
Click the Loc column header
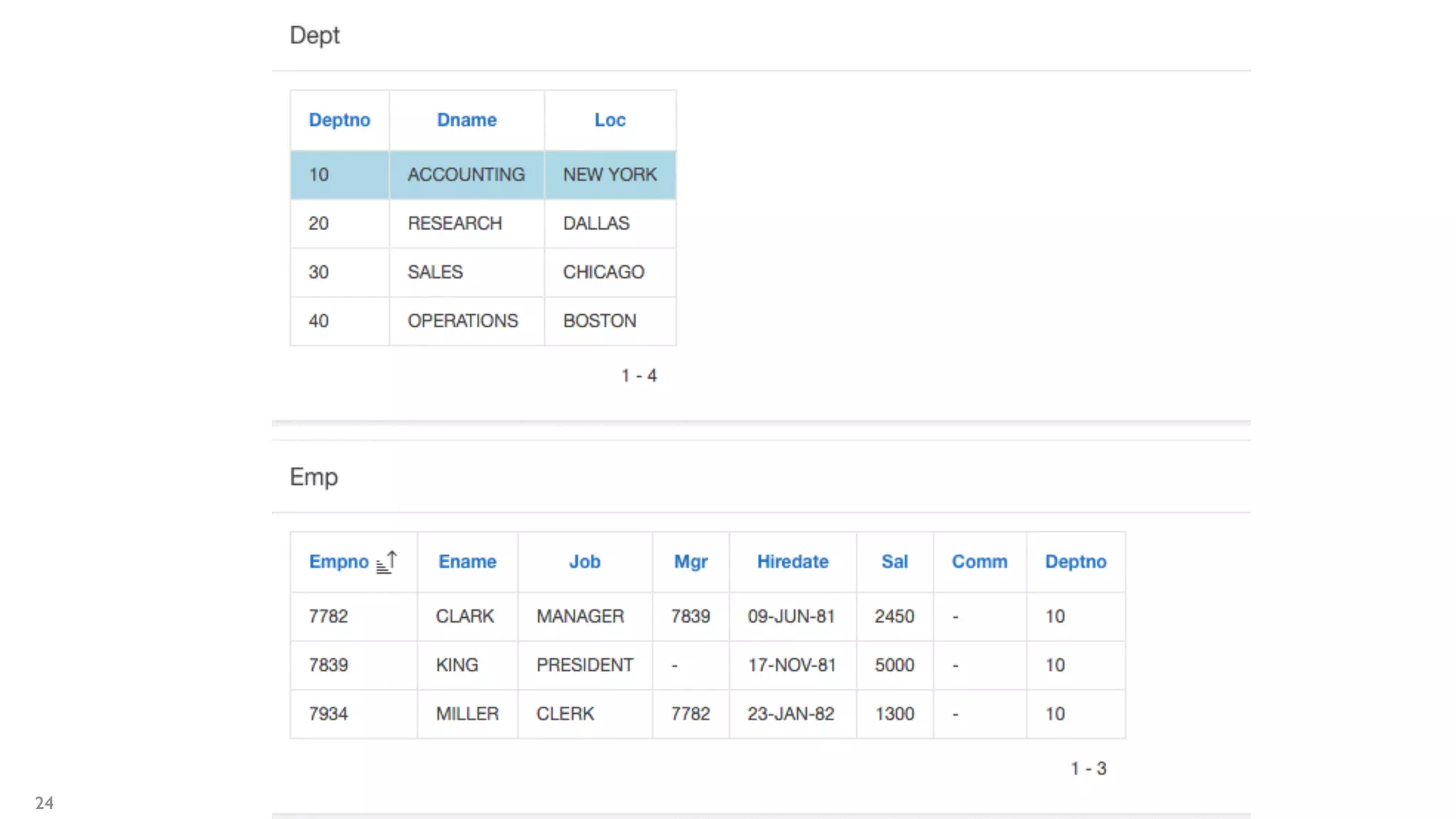610,120
